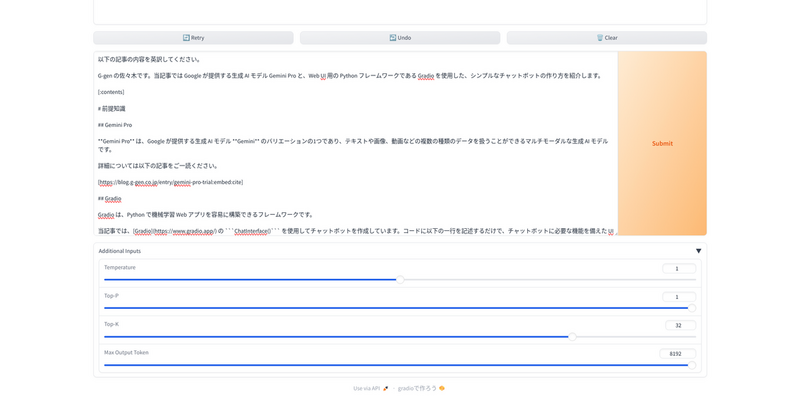Viewport: 800px width, 399px height.
Task: Click the undo icon on Undo button
Action: [x=393, y=38]
